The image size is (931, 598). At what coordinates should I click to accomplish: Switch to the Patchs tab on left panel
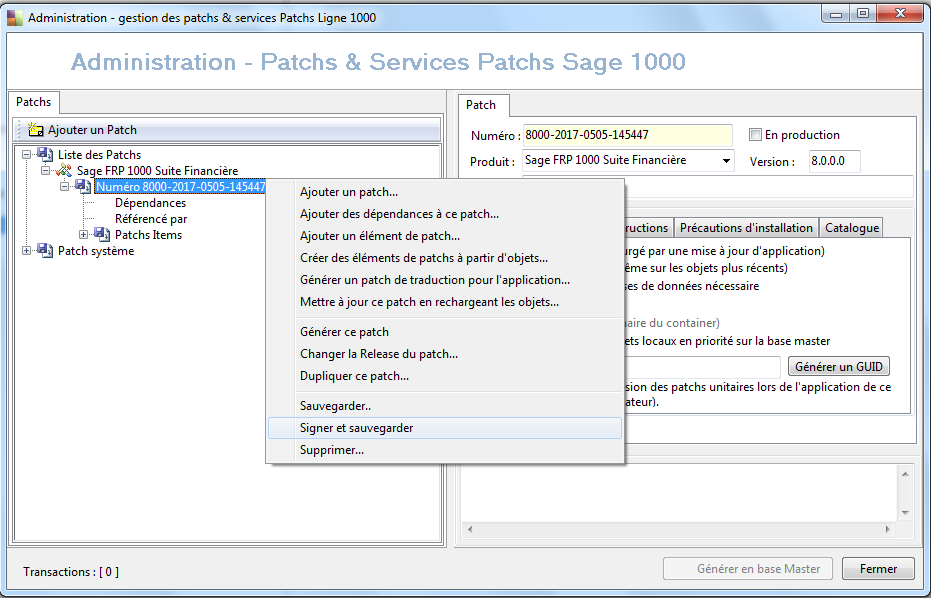(34, 102)
